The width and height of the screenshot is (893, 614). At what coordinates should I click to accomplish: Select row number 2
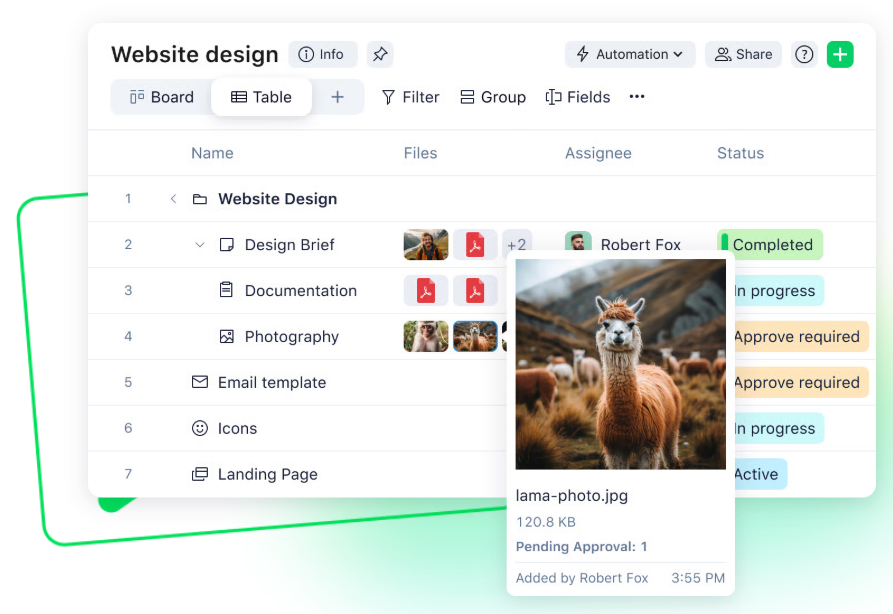coord(128,245)
